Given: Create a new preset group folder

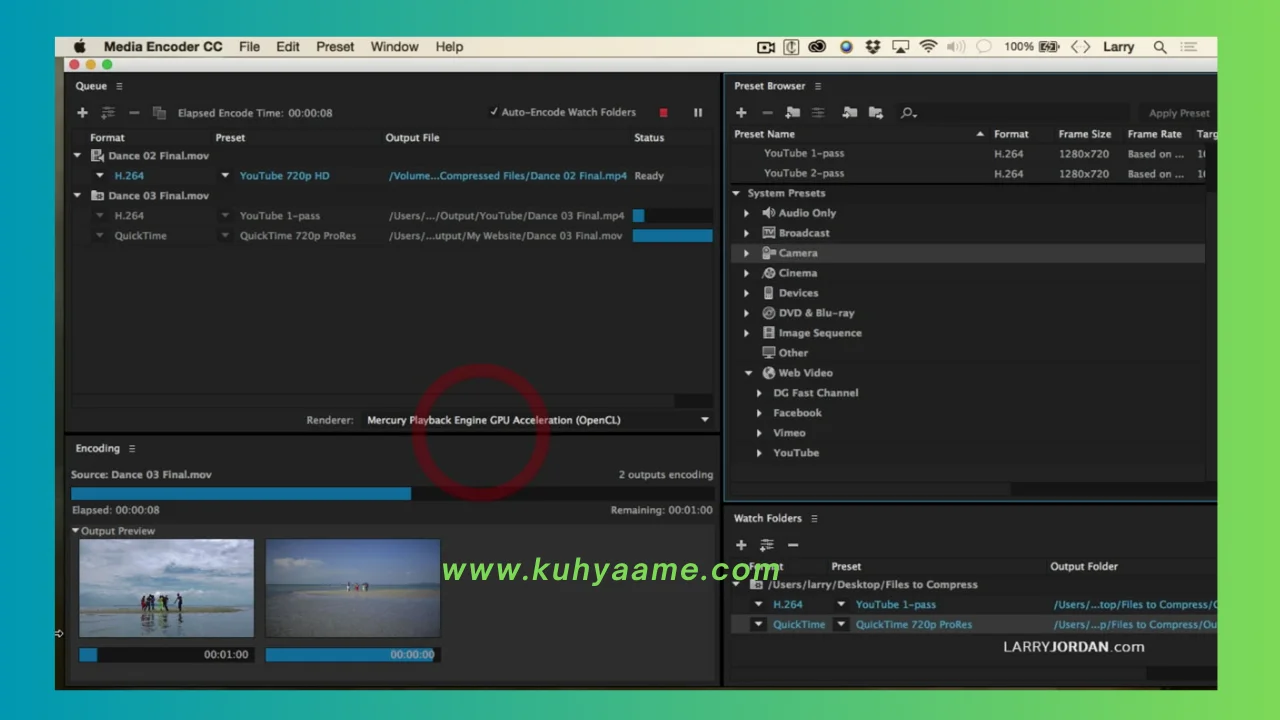Looking at the screenshot, I should [x=793, y=113].
